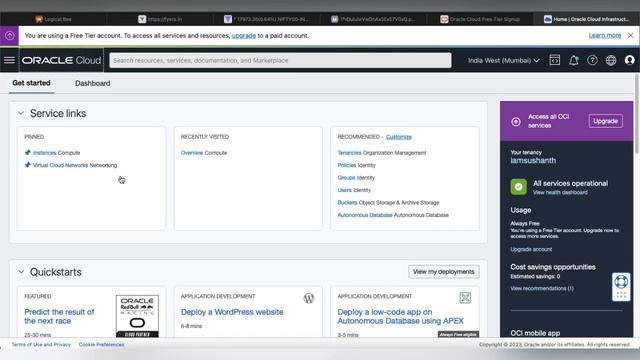Open Predict the result of the next race
The width and height of the screenshot is (640, 360).
click(x=59, y=316)
